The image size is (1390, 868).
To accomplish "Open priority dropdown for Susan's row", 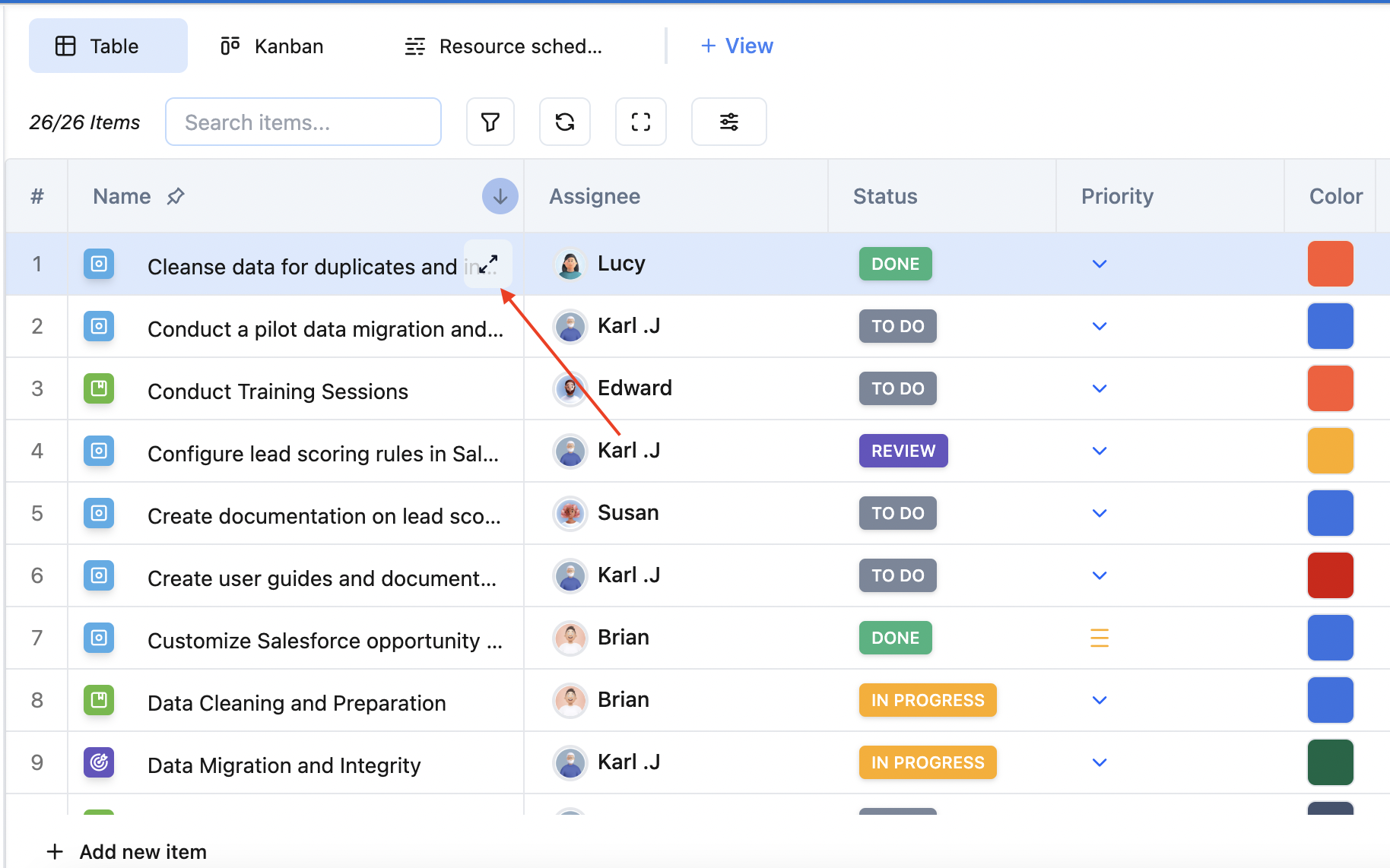I will [1099, 514].
